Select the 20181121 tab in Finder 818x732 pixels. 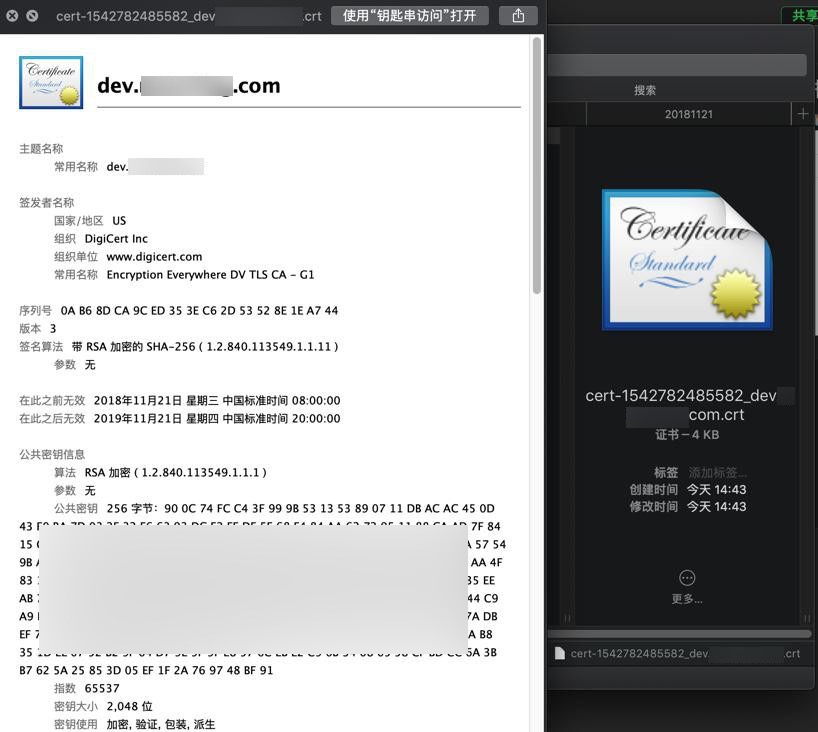(689, 114)
